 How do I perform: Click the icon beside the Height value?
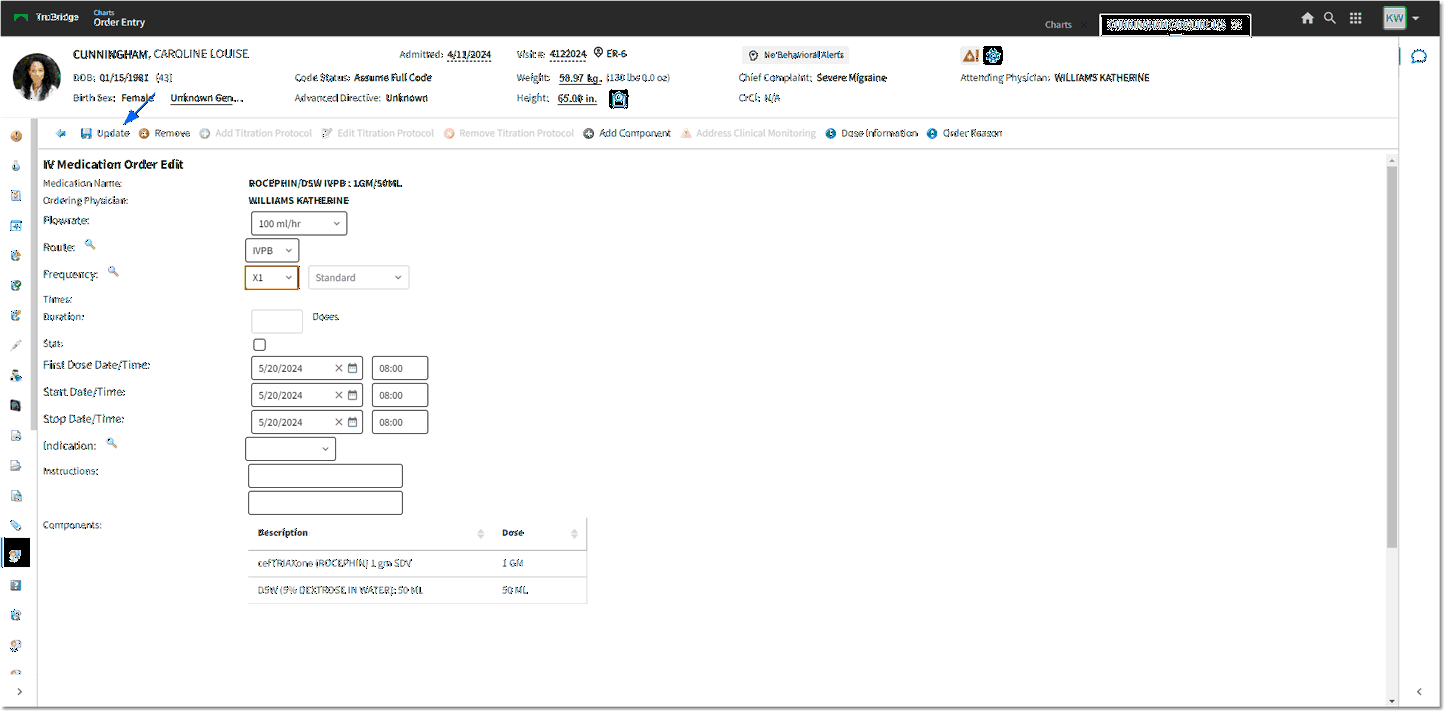pos(619,98)
